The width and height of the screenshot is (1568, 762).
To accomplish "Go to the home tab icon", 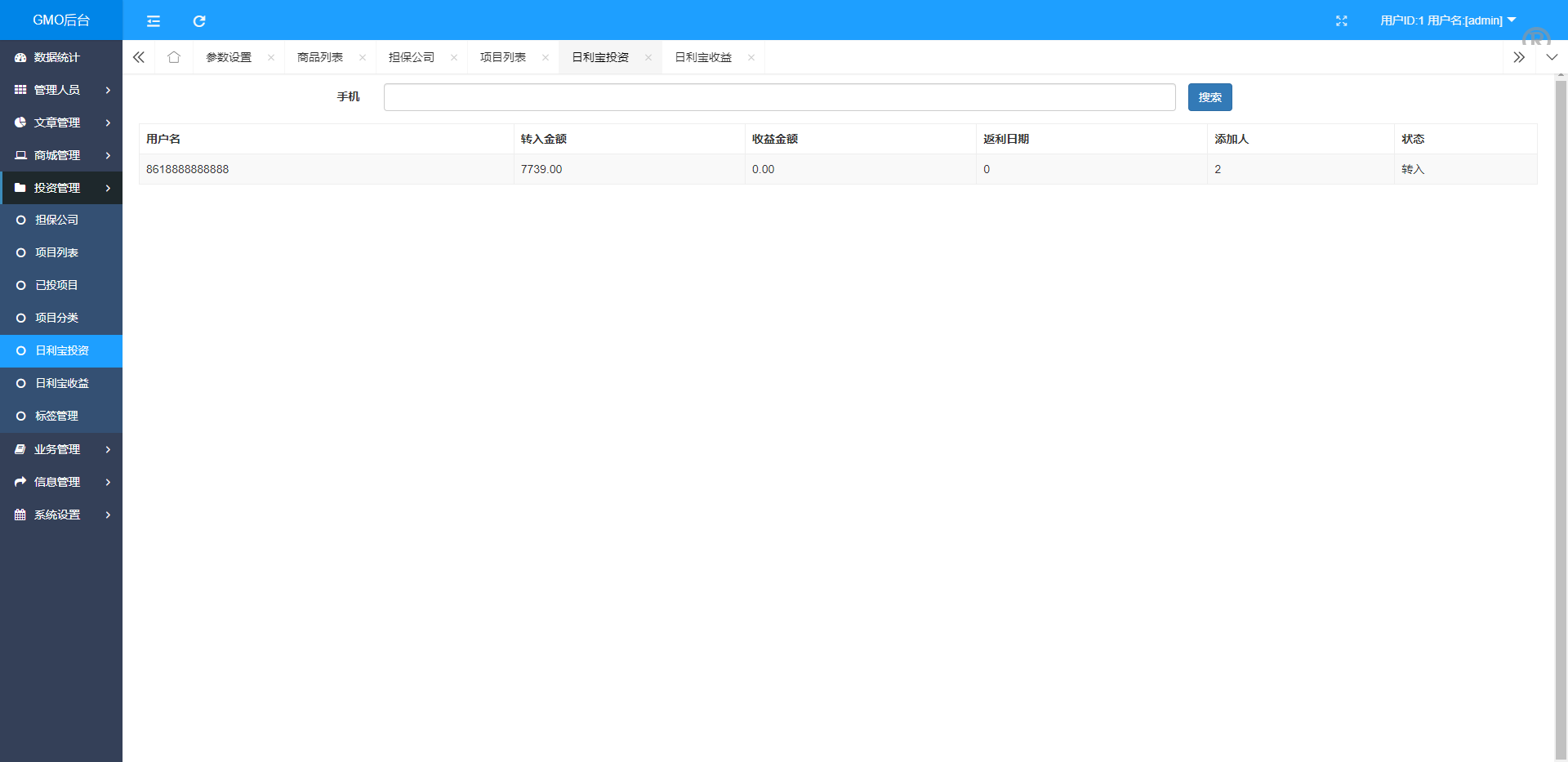I will pos(173,57).
